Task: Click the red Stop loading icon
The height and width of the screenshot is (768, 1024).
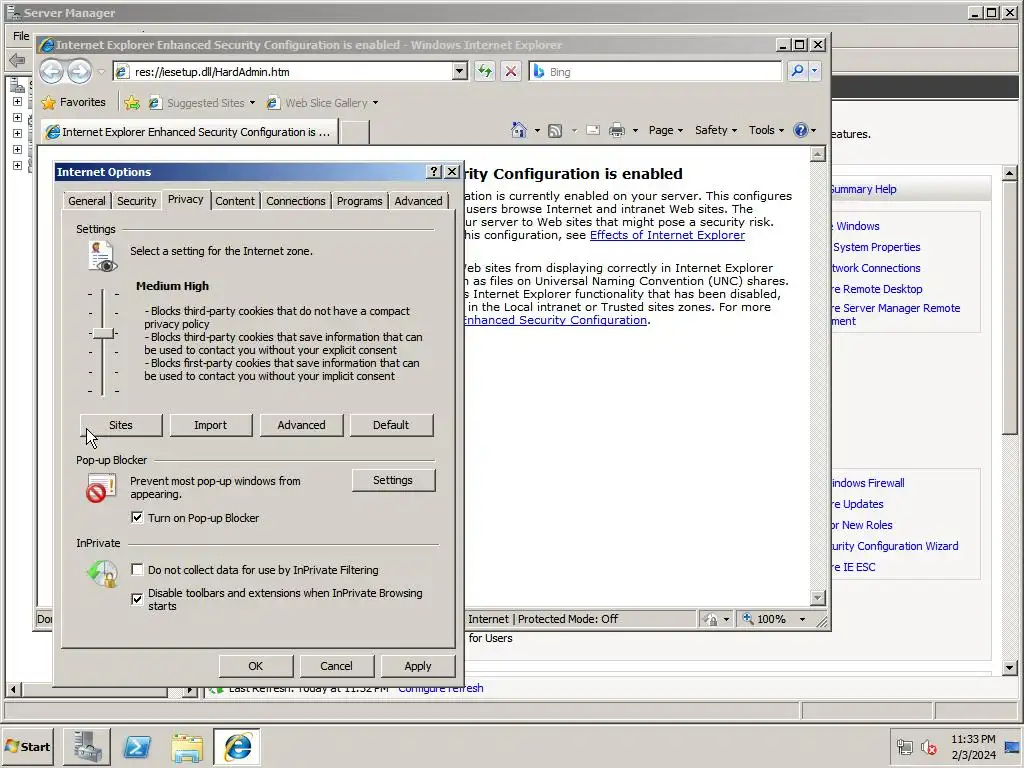Action: pyautogui.click(x=511, y=71)
